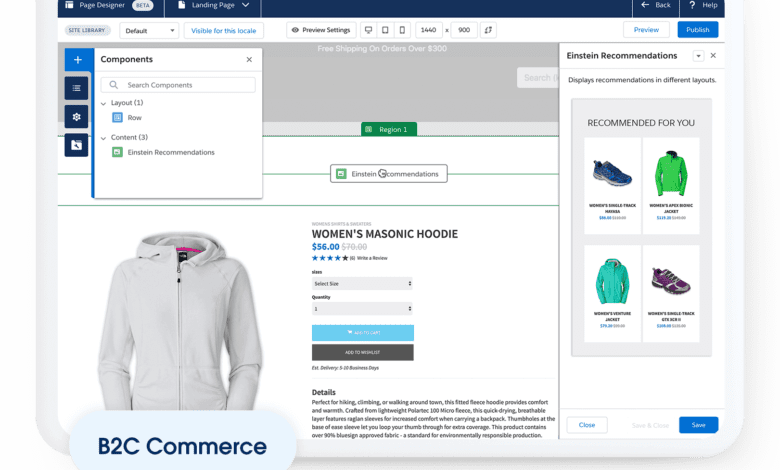Open the page settings gear icon
Image resolution: width=780 pixels, height=470 pixels.
[x=76, y=117]
